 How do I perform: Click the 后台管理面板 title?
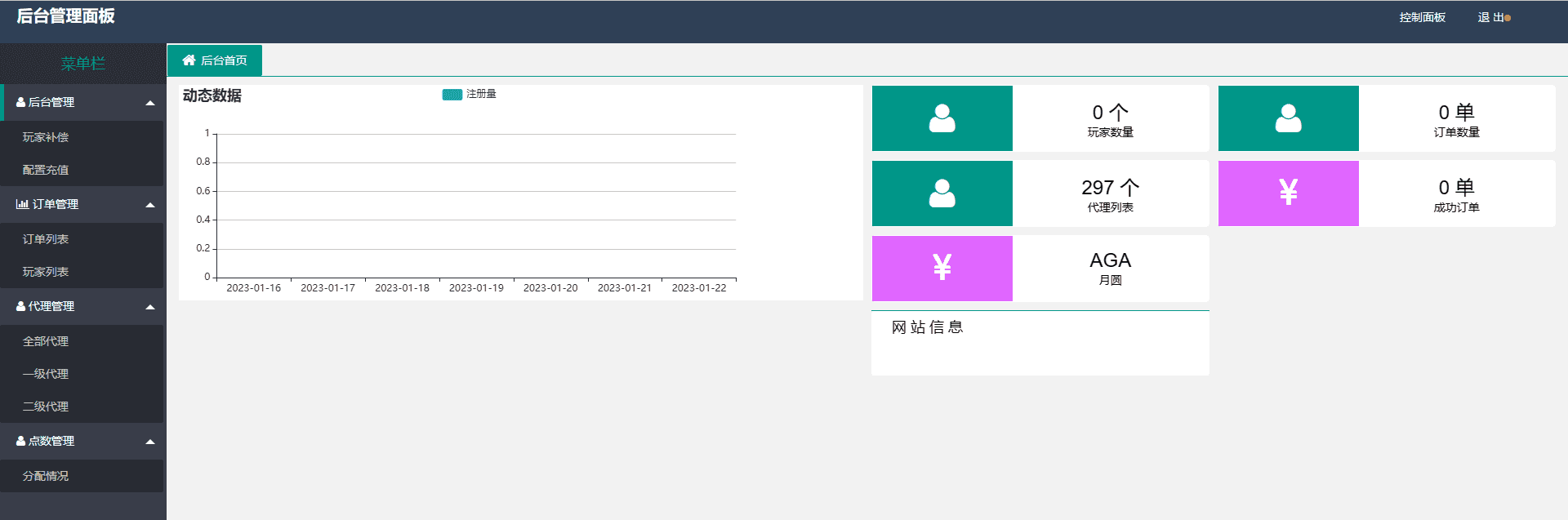(x=65, y=16)
